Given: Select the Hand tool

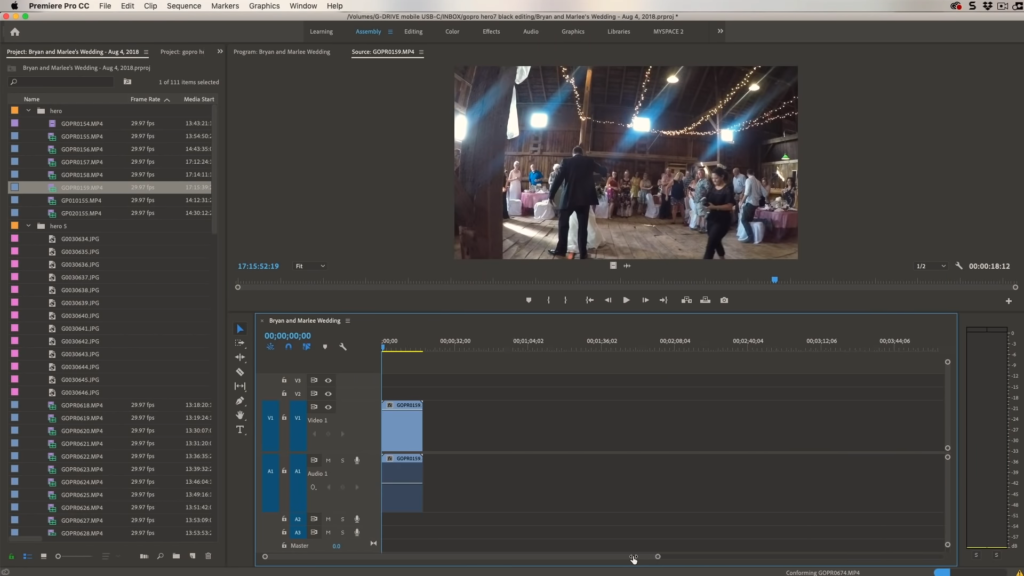Looking at the screenshot, I should 240,415.
